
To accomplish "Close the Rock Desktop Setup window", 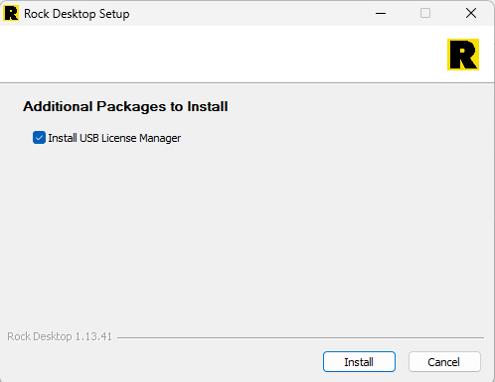I will (471, 14).
